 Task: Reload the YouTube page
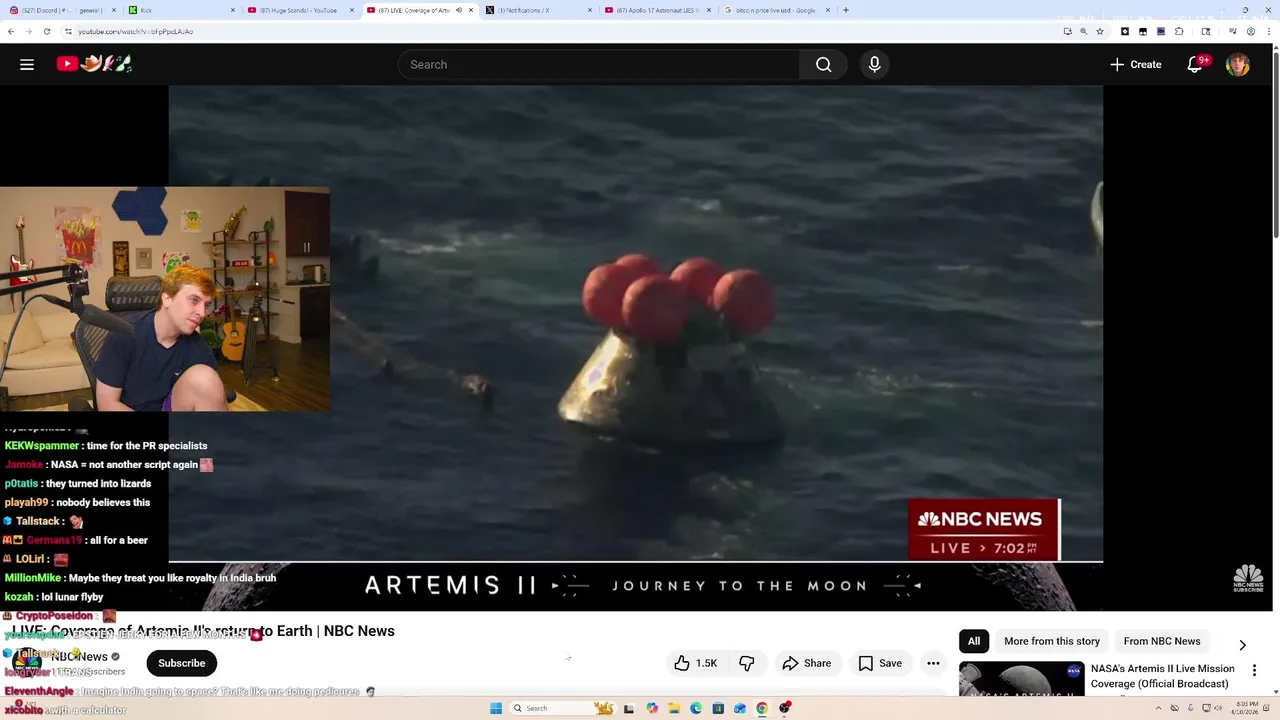pyautogui.click(x=46, y=31)
